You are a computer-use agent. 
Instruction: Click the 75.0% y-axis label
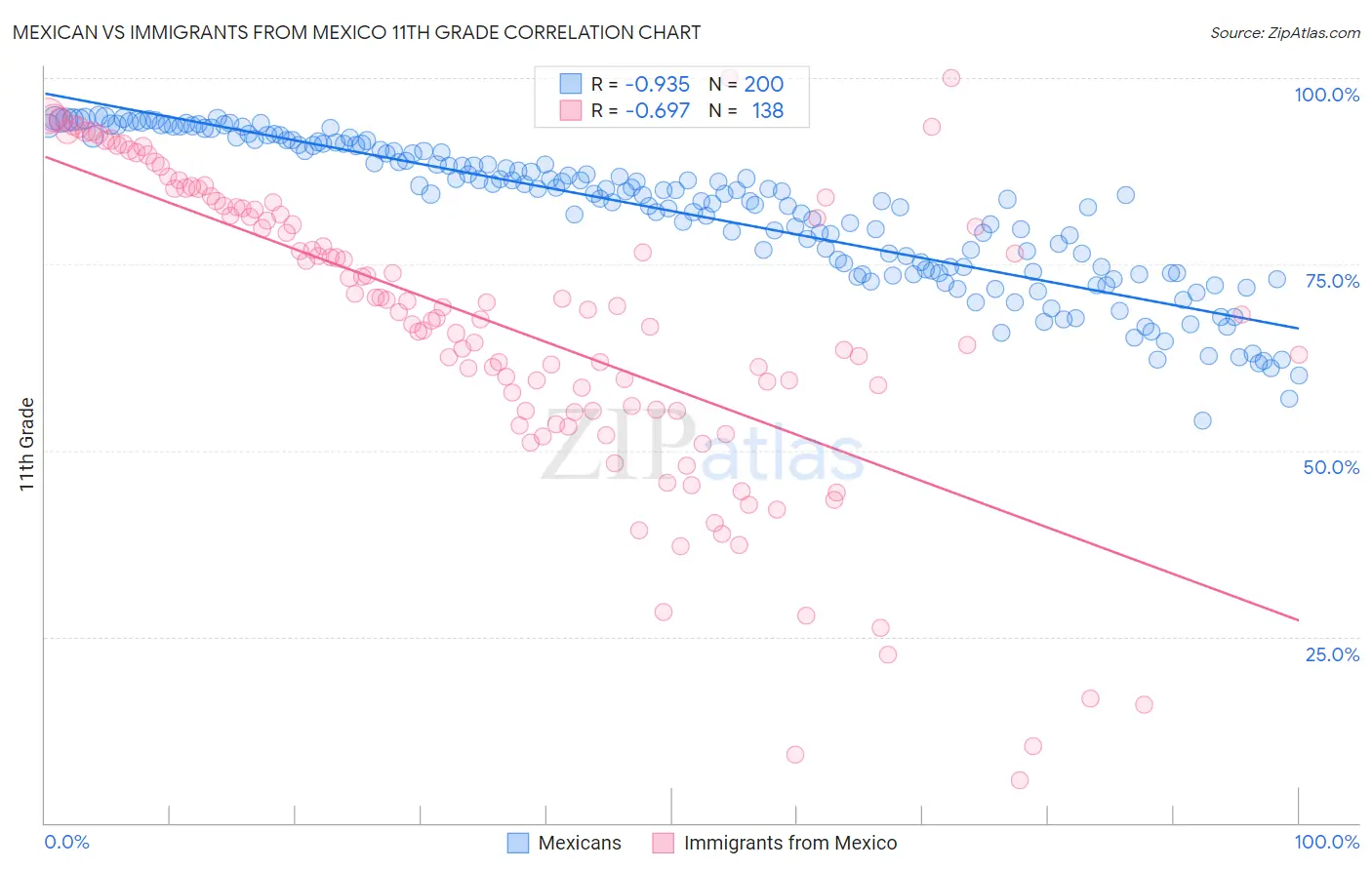1332,281
